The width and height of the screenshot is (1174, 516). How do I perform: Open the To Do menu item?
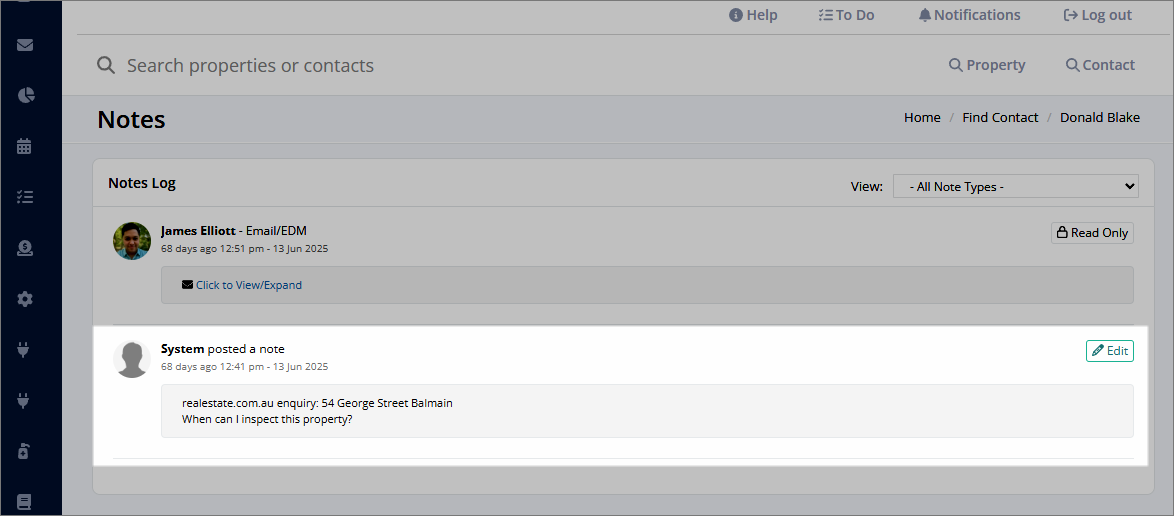point(846,15)
